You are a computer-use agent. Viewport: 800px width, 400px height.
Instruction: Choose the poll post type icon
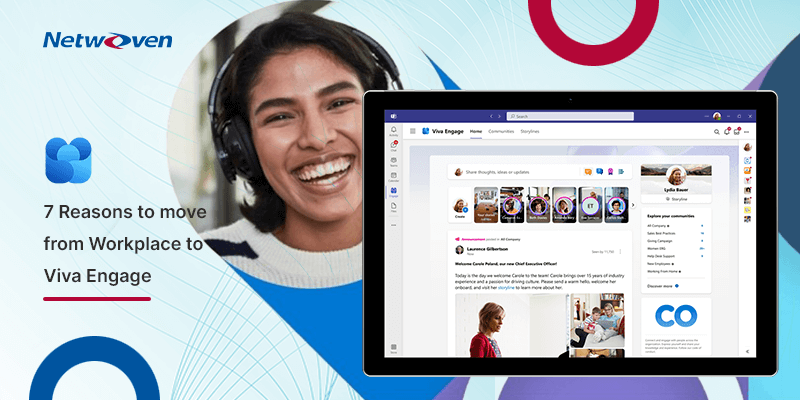click(x=621, y=171)
